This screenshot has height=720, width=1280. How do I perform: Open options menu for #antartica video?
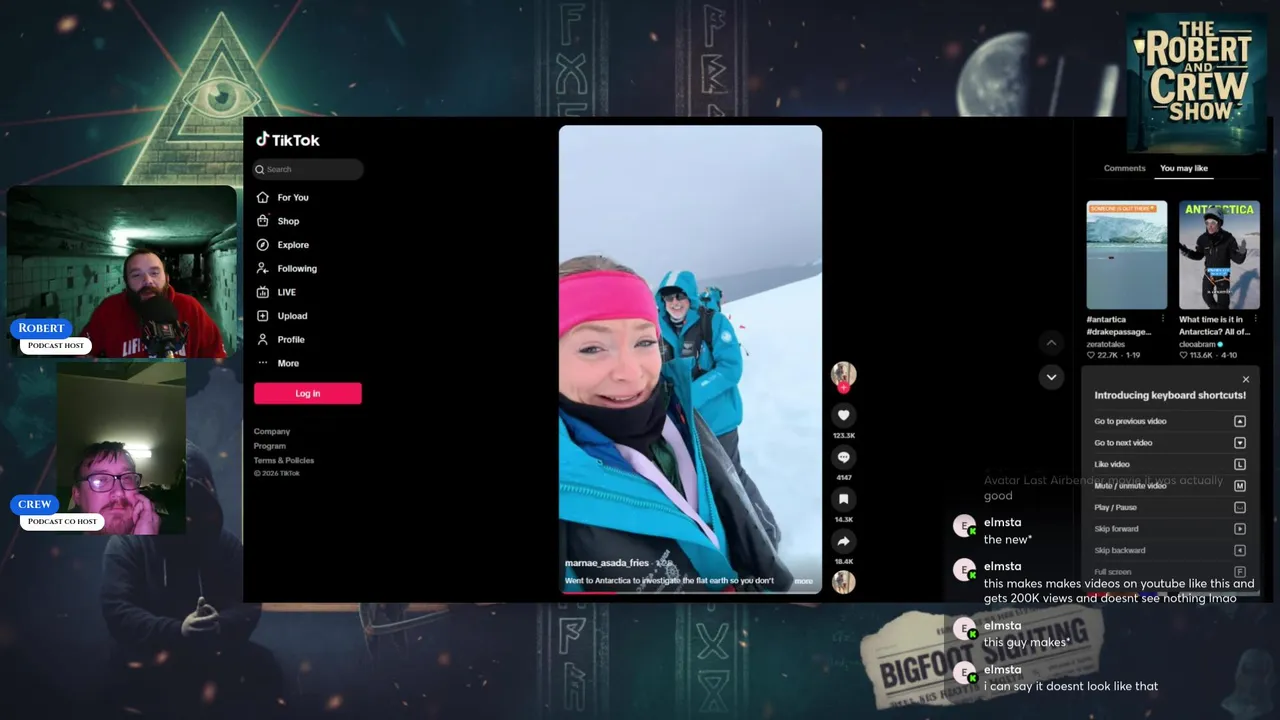(1162, 319)
